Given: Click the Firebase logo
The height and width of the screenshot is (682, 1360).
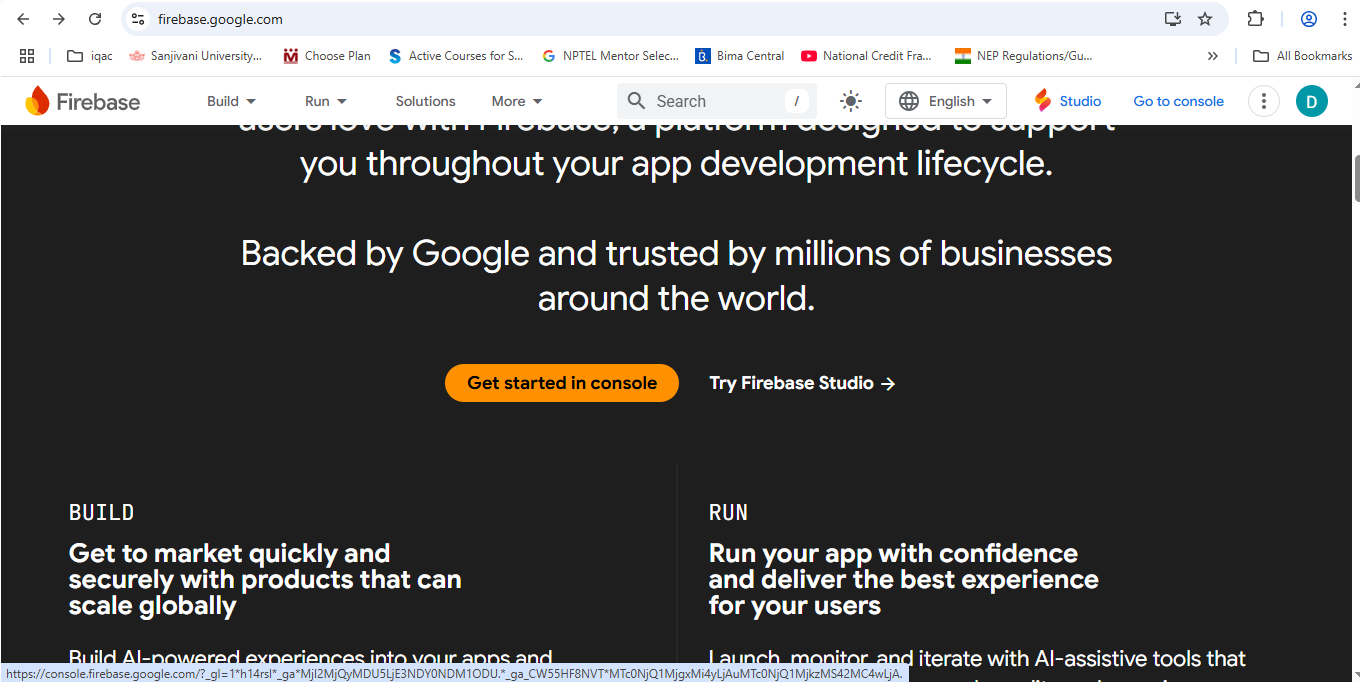Looking at the screenshot, I should (x=82, y=101).
